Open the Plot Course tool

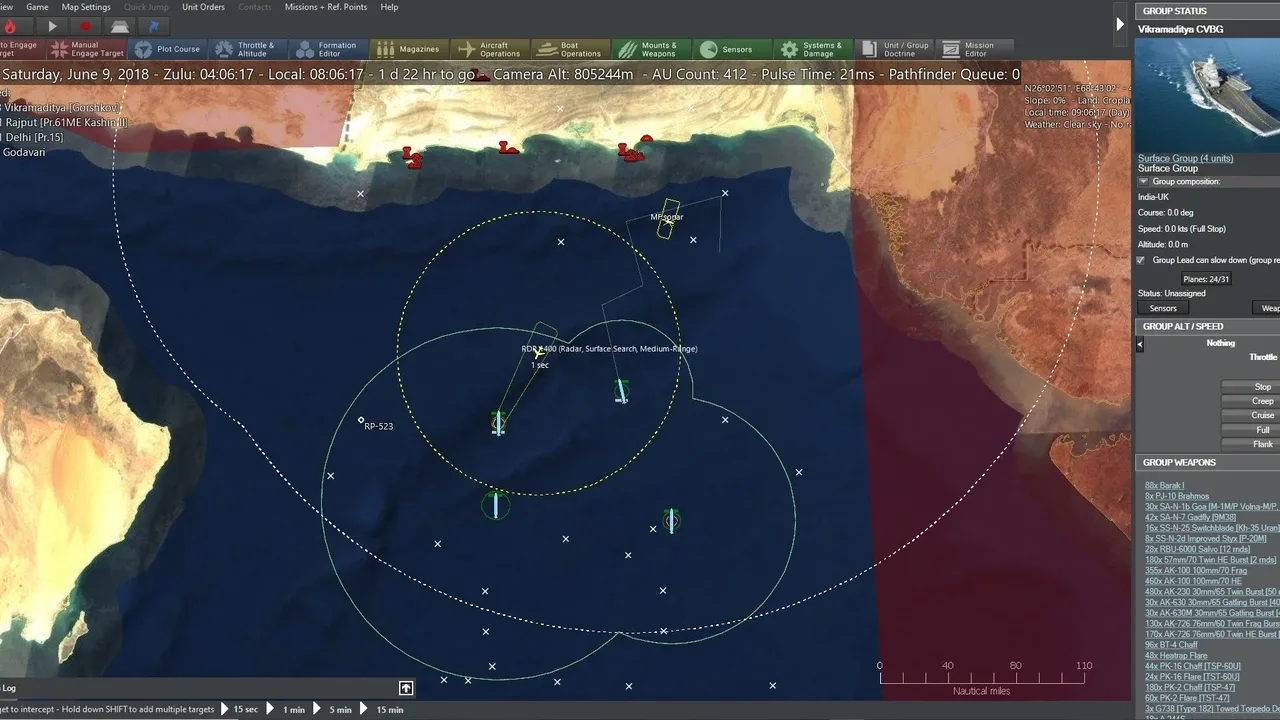click(167, 49)
